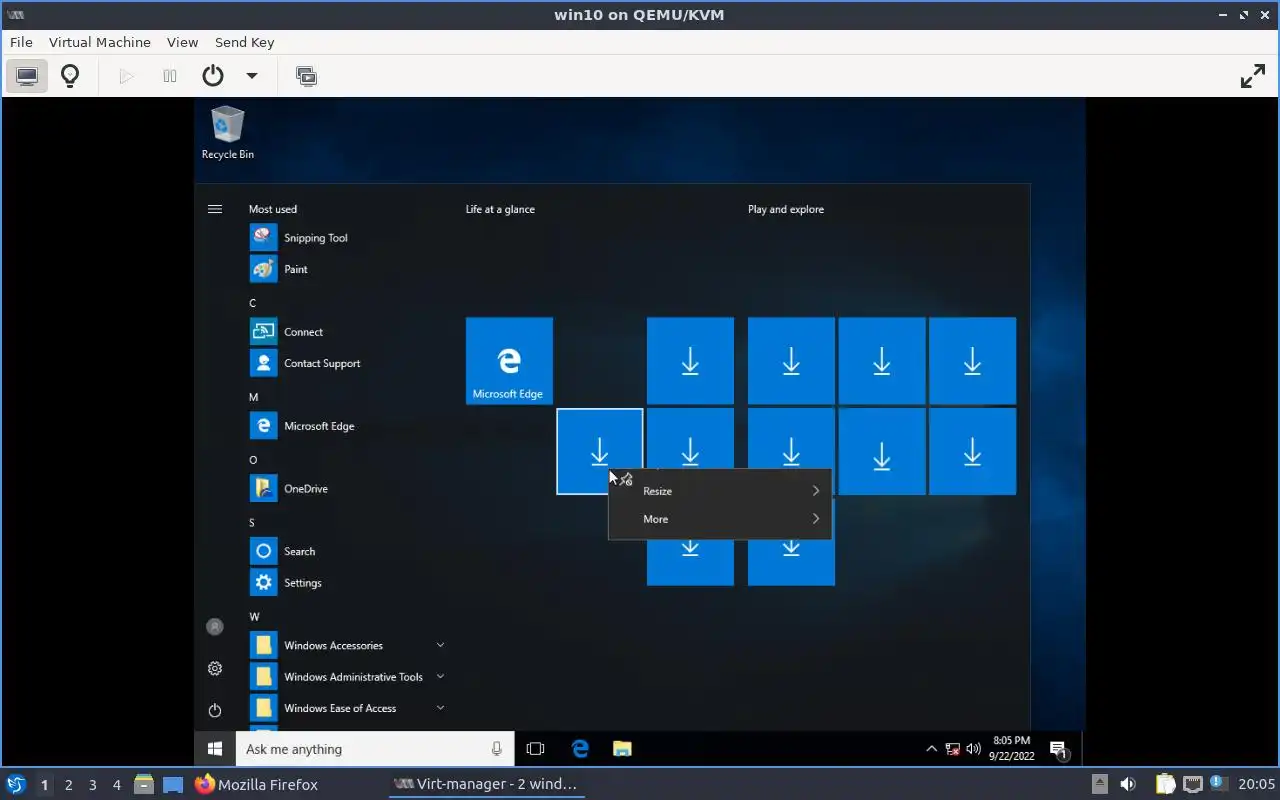The image size is (1280, 800).
Task: Open the Send Key menu
Action: [x=244, y=42]
